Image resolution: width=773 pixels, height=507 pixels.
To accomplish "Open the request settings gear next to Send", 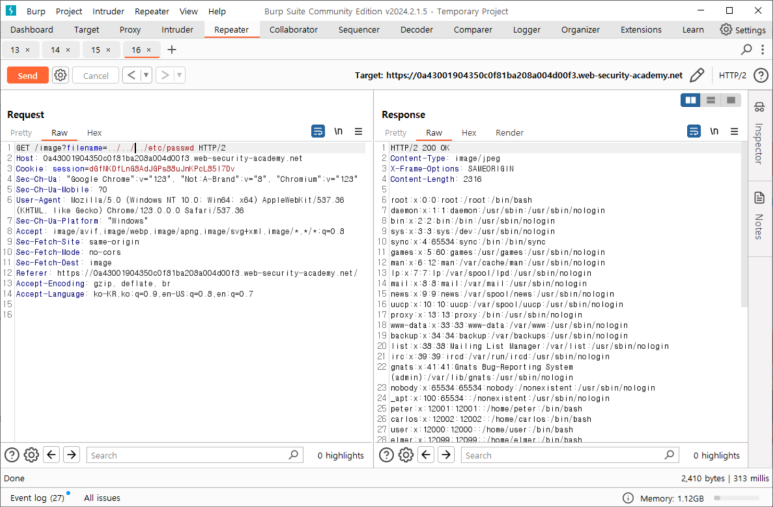I will click(60, 75).
